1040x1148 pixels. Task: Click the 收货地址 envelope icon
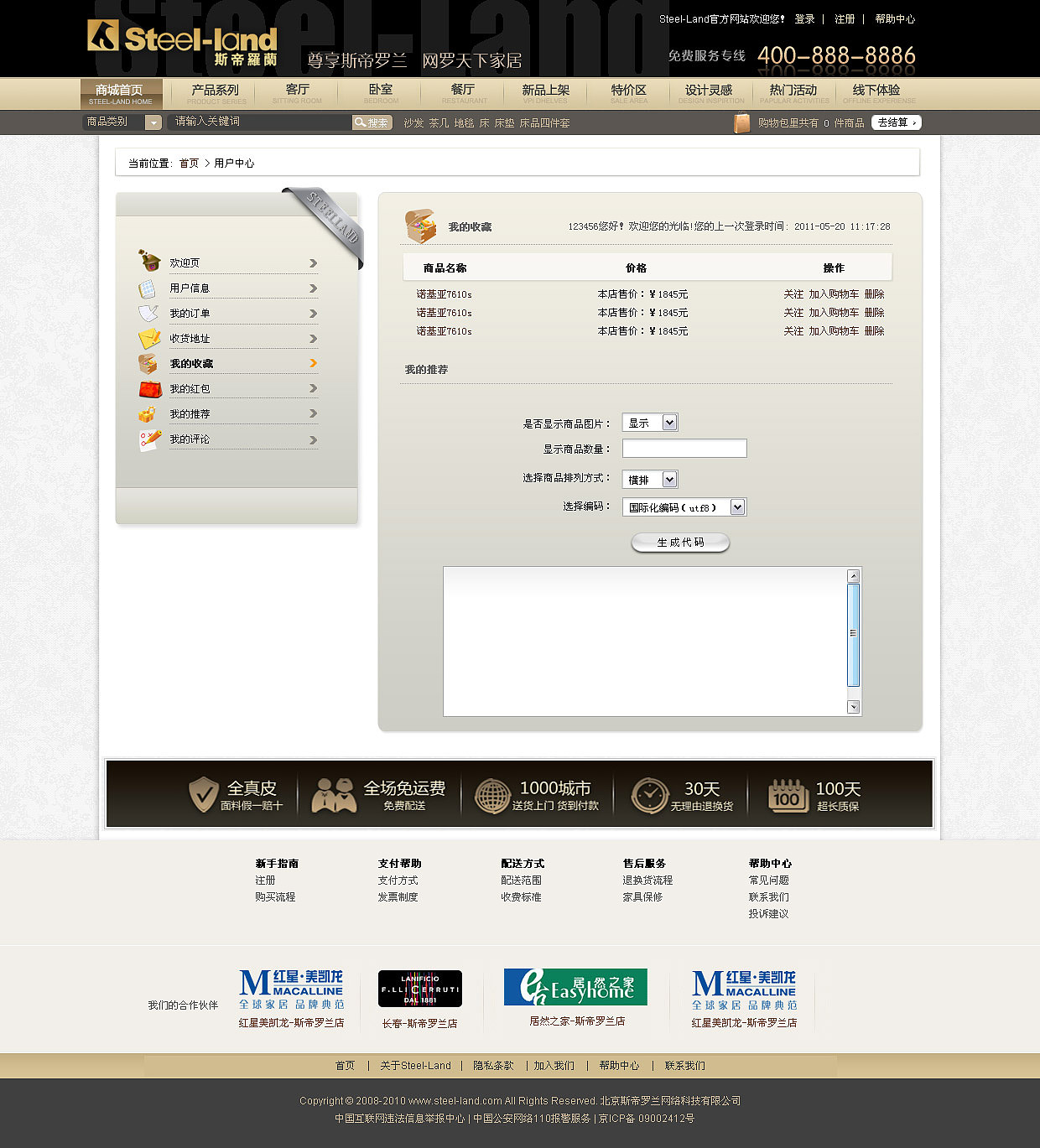pos(149,338)
